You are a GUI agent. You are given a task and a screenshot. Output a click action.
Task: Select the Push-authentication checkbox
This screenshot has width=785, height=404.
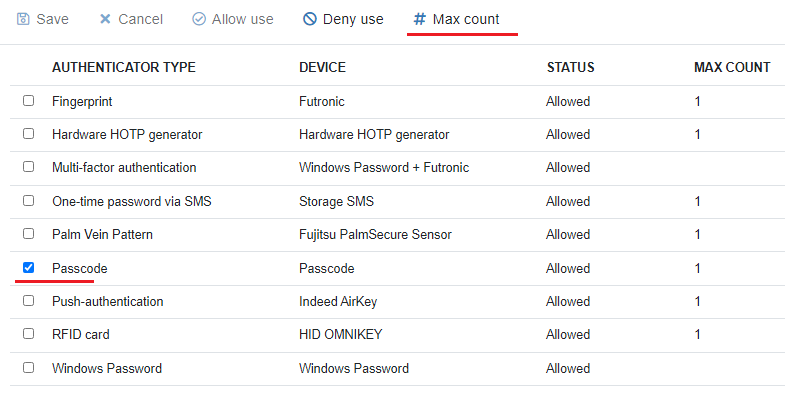[28, 301]
